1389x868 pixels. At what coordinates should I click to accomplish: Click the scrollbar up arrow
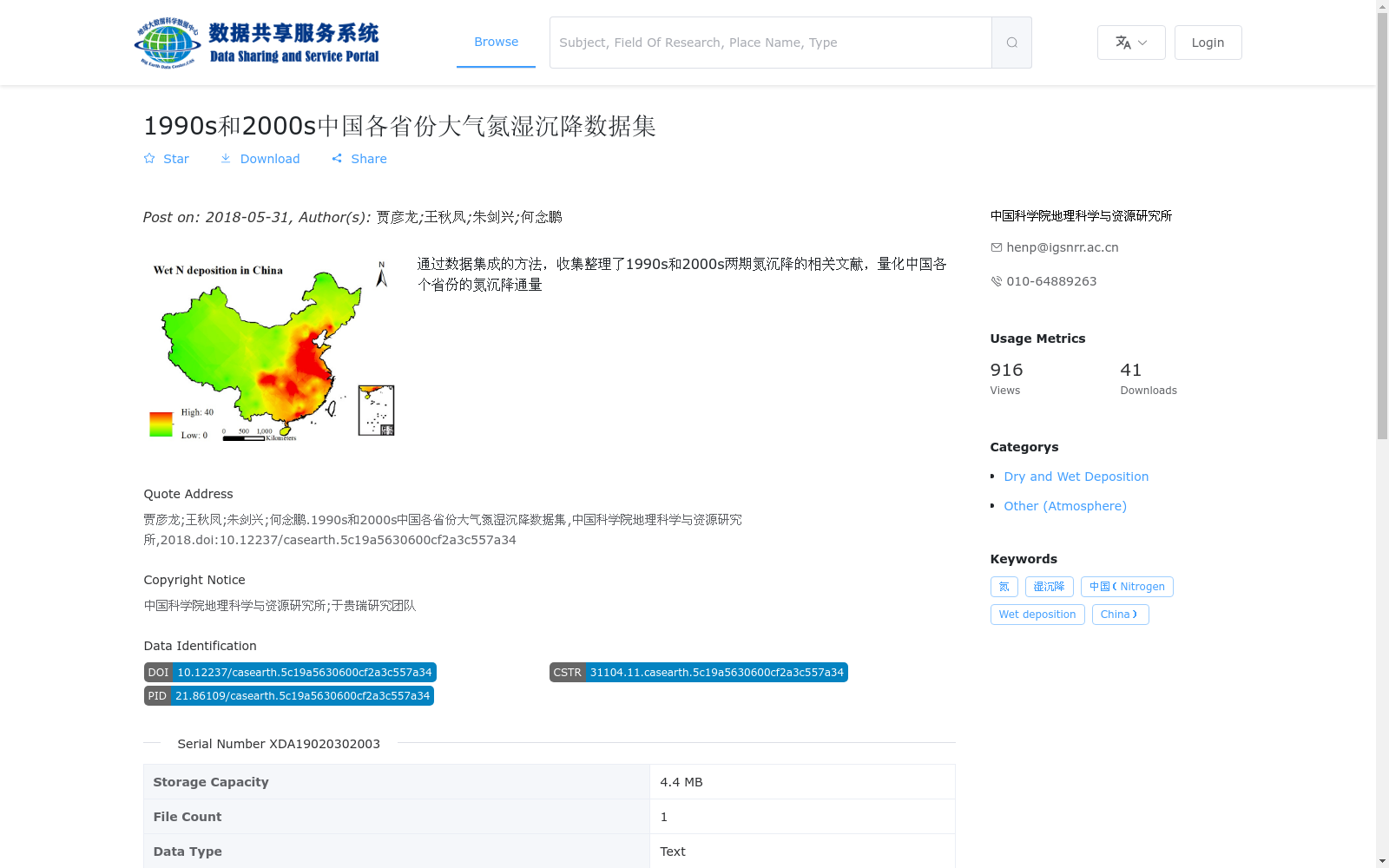tap(1382, 6)
